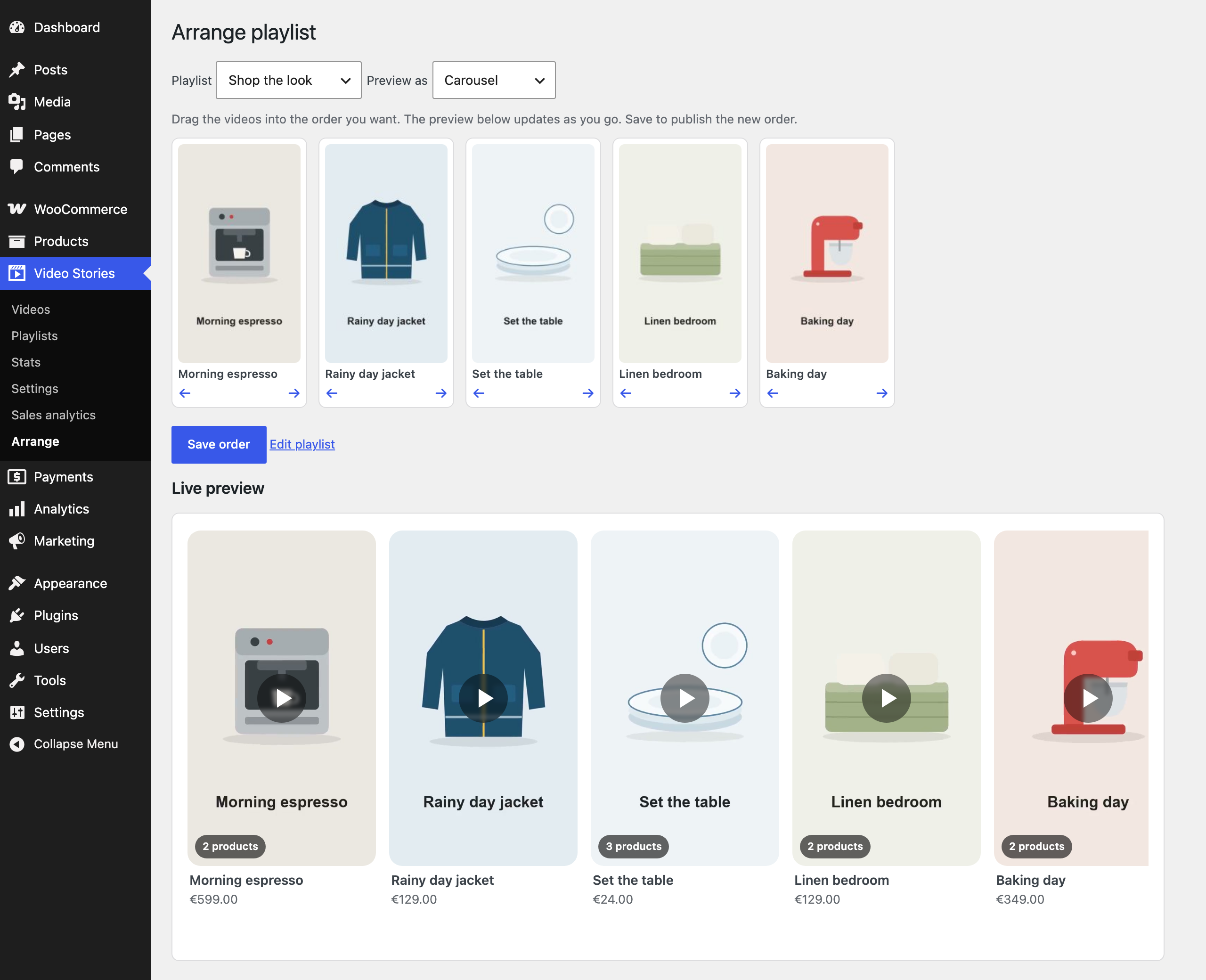The height and width of the screenshot is (980, 1206).
Task: Click 3 products badge on Set the table
Action: tap(633, 846)
